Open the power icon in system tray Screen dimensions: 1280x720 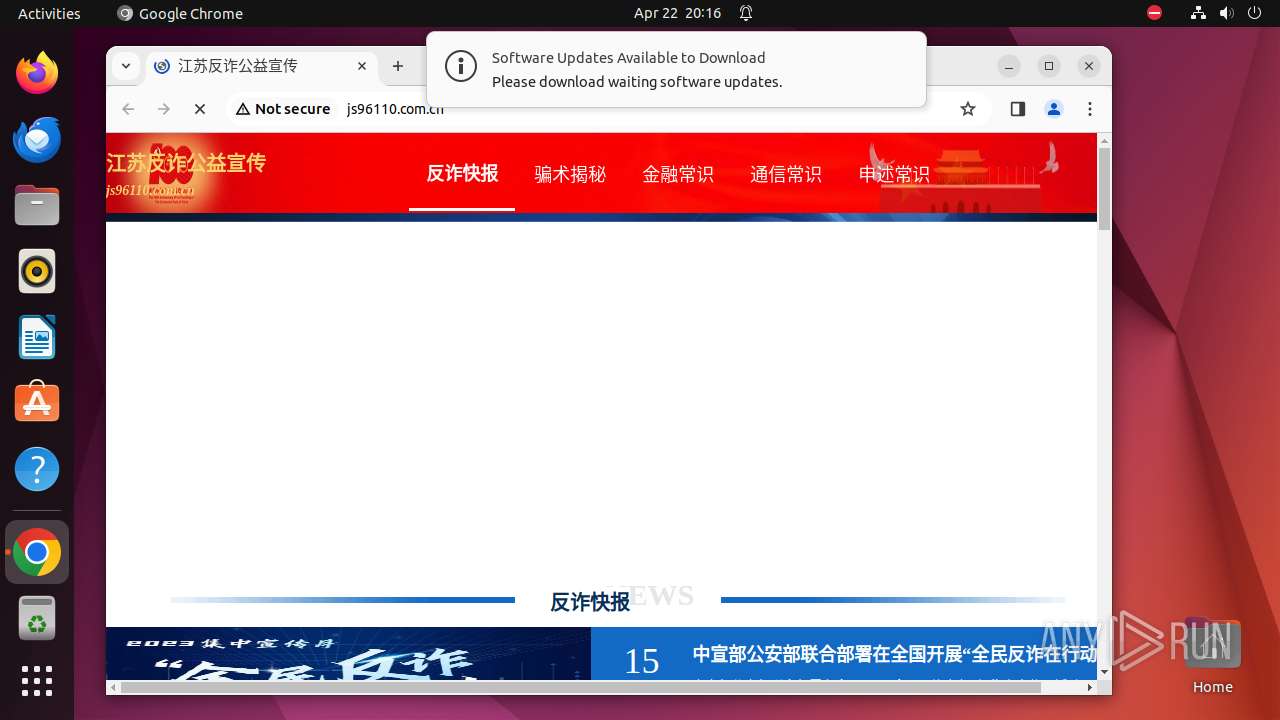point(1254,13)
